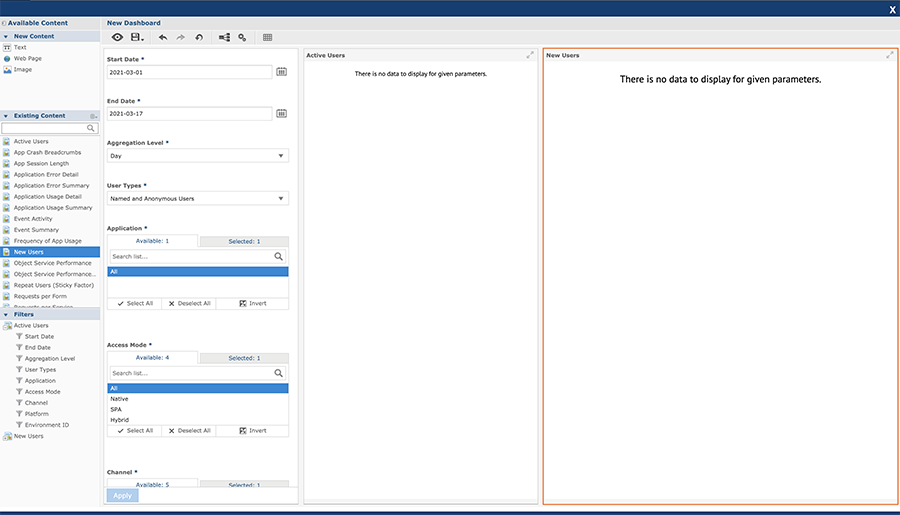Screen dimensions: 900x515
Task: Click Deselect All under Access Mode list
Action: [x=189, y=431]
